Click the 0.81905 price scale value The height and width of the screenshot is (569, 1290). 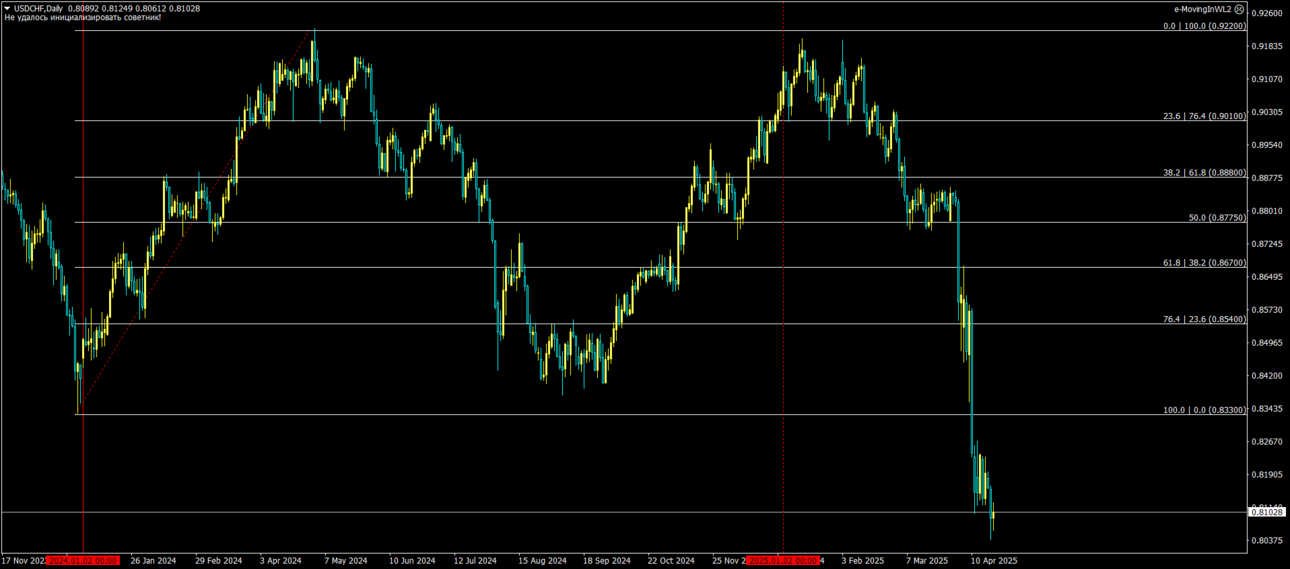coord(1268,475)
